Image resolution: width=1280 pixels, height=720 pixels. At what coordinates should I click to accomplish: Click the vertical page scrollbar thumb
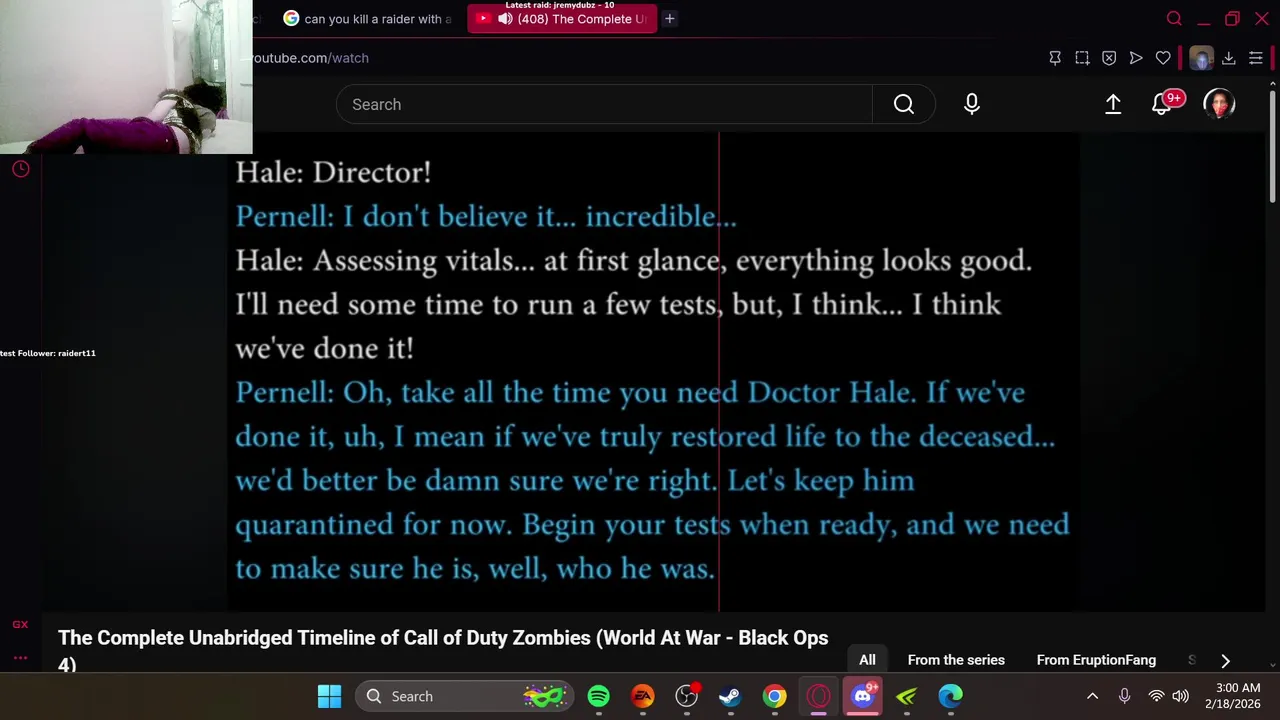pyautogui.click(x=1272, y=147)
